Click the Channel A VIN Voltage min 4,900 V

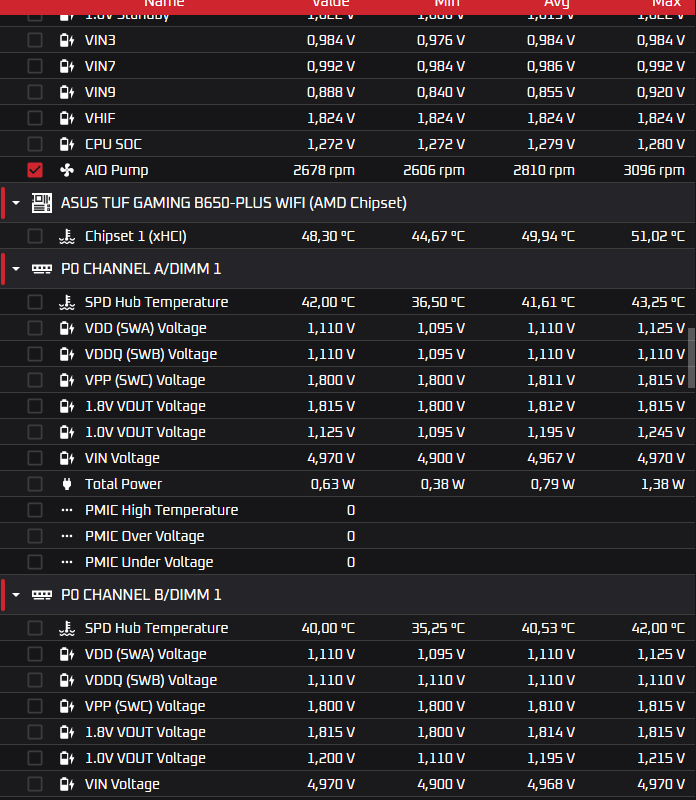click(441, 458)
